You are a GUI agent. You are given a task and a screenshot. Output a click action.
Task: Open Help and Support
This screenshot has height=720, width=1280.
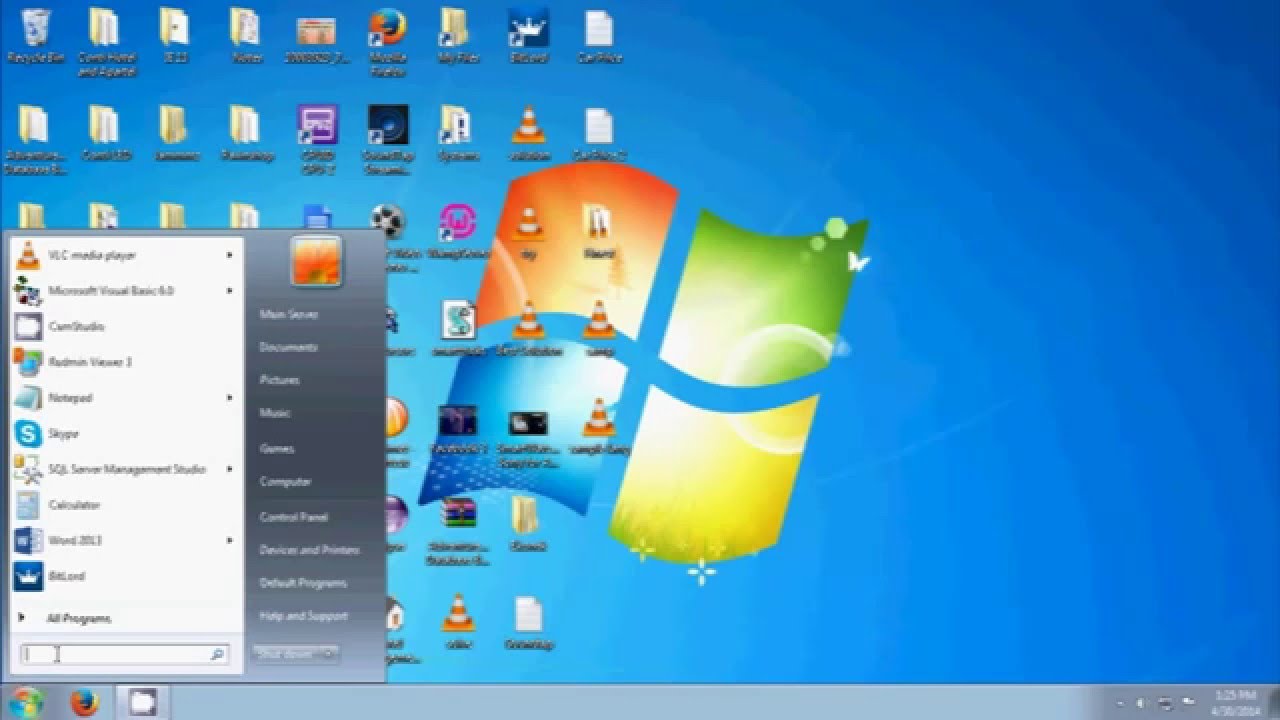303,616
